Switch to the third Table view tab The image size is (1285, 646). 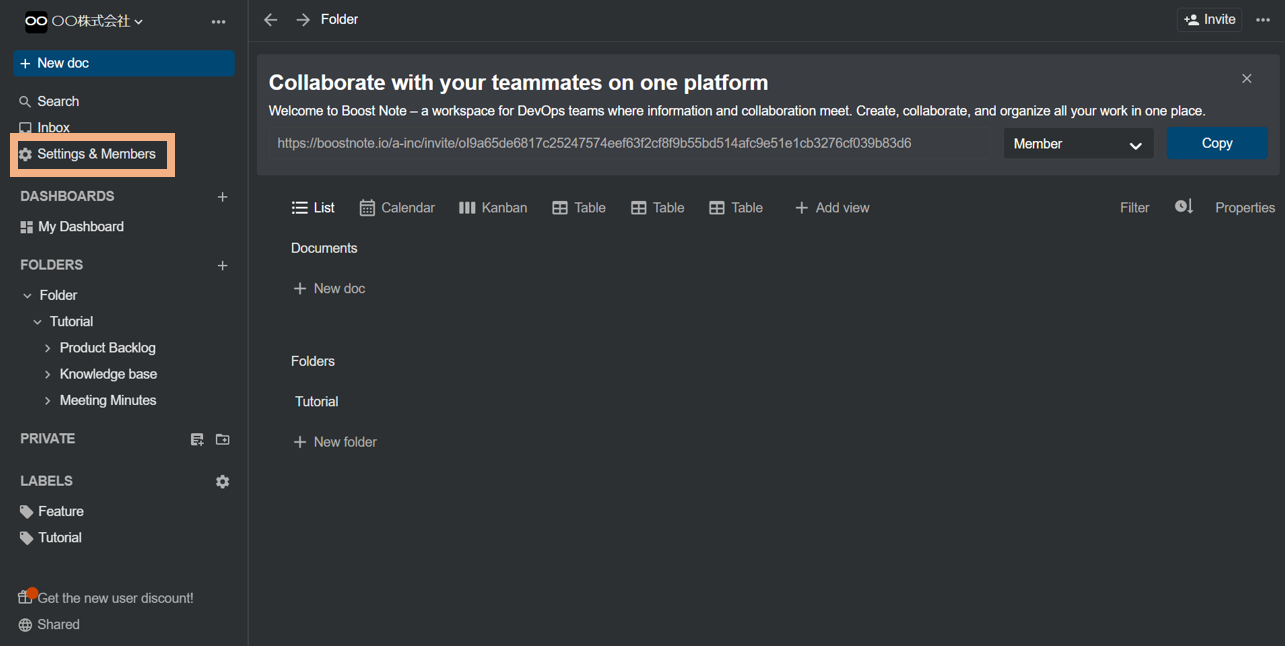[736, 208]
